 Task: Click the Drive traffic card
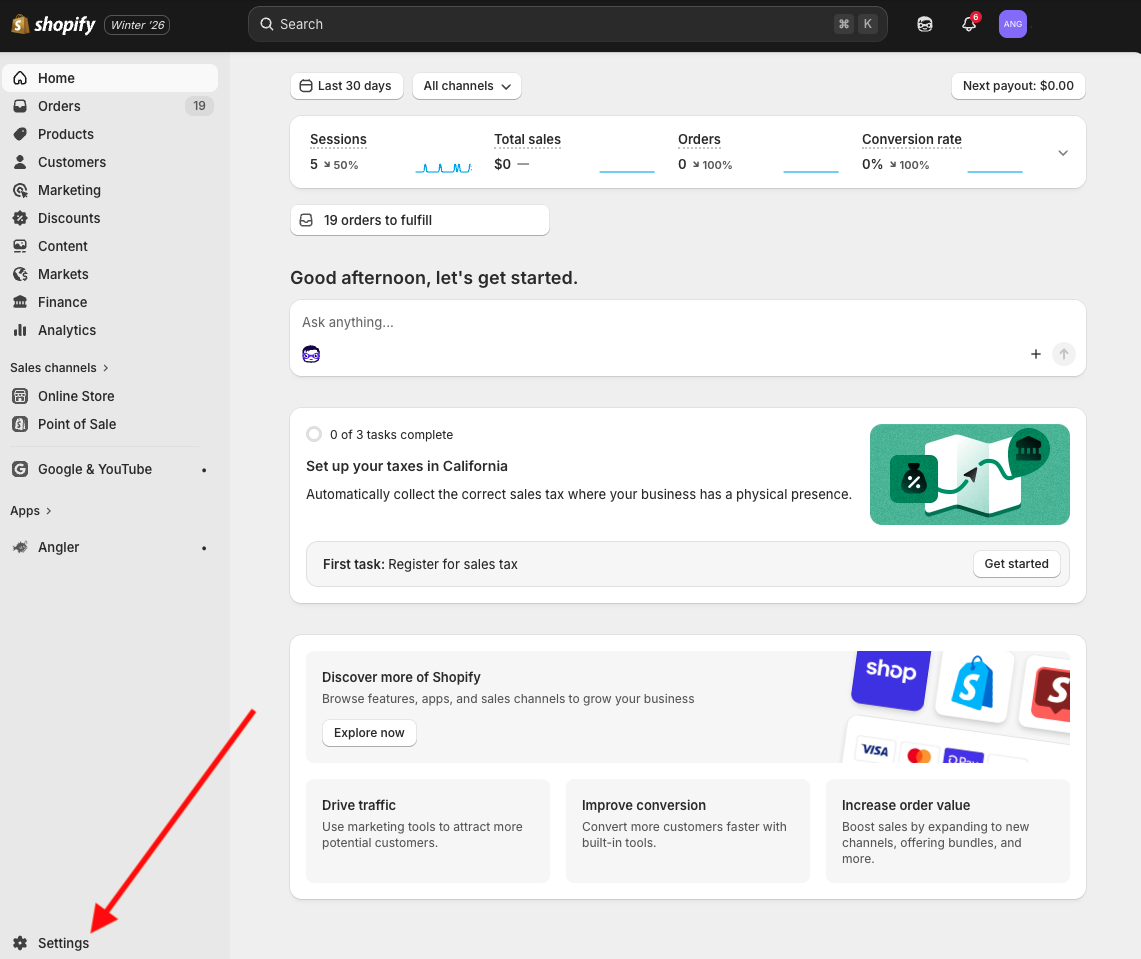pyautogui.click(x=428, y=831)
